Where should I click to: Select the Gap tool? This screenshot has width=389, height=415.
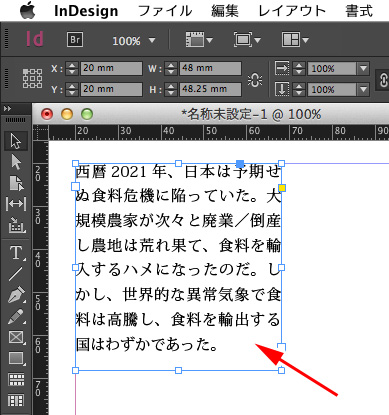[16, 204]
